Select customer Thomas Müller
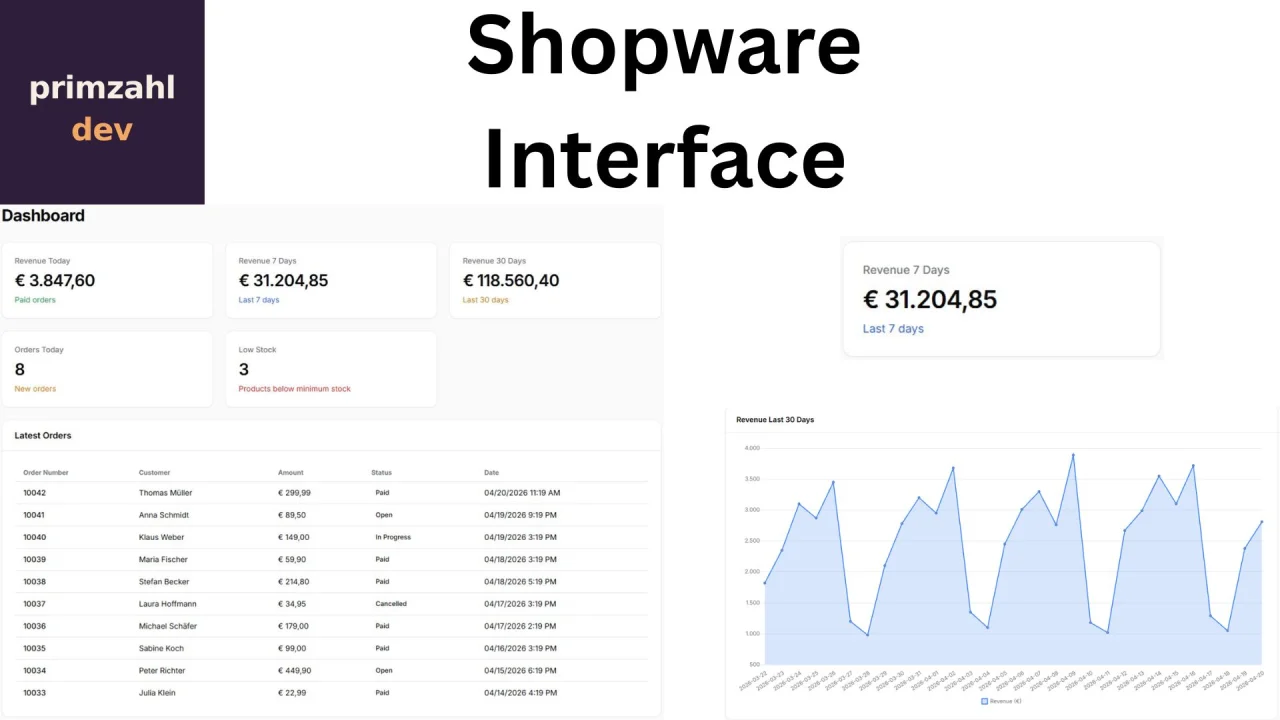1280x720 pixels. [166, 493]
